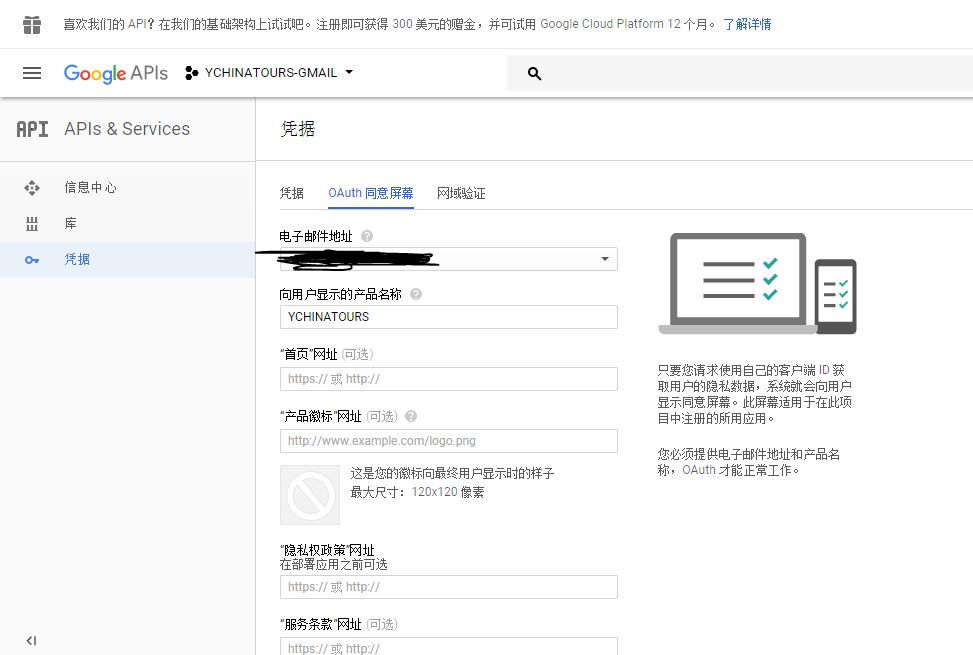Viewport: 973px width, 655px height.
Task: Click the Google APIs logo
Action: point(115,73)
